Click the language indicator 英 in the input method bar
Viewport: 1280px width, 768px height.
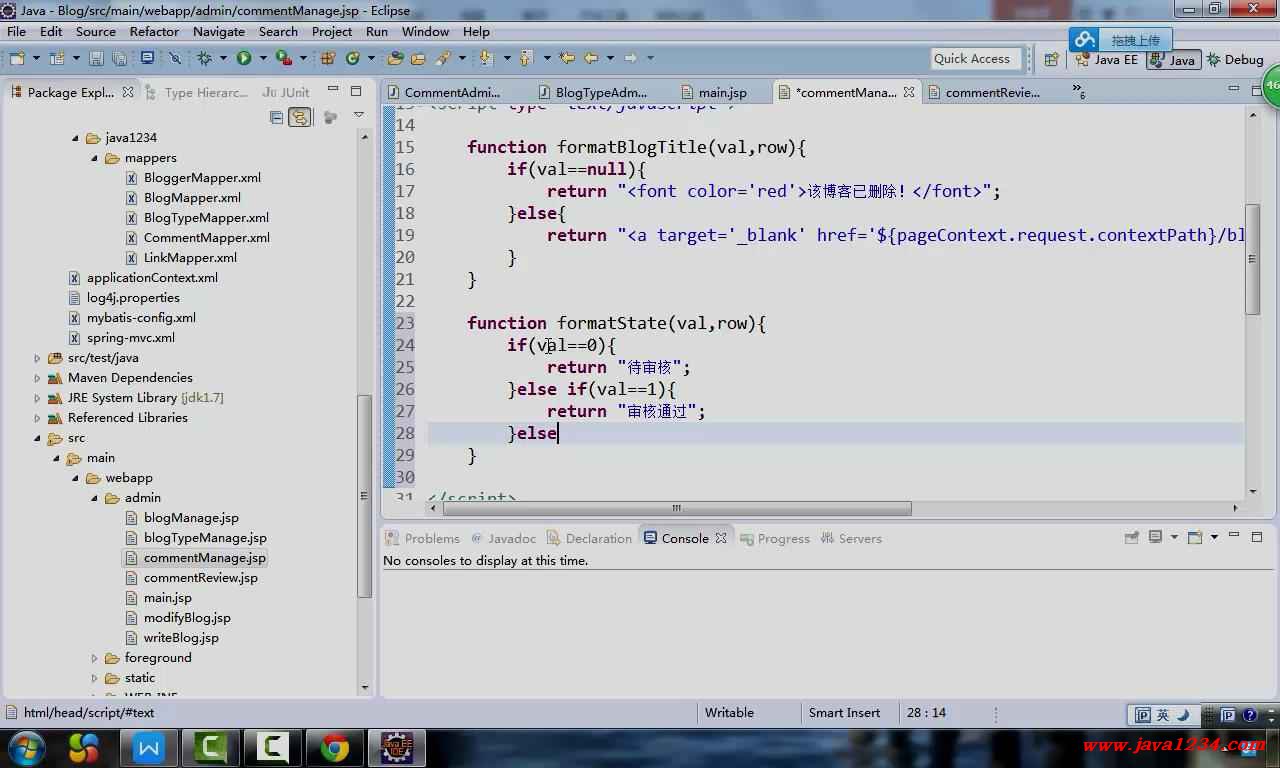(1163, 715)
